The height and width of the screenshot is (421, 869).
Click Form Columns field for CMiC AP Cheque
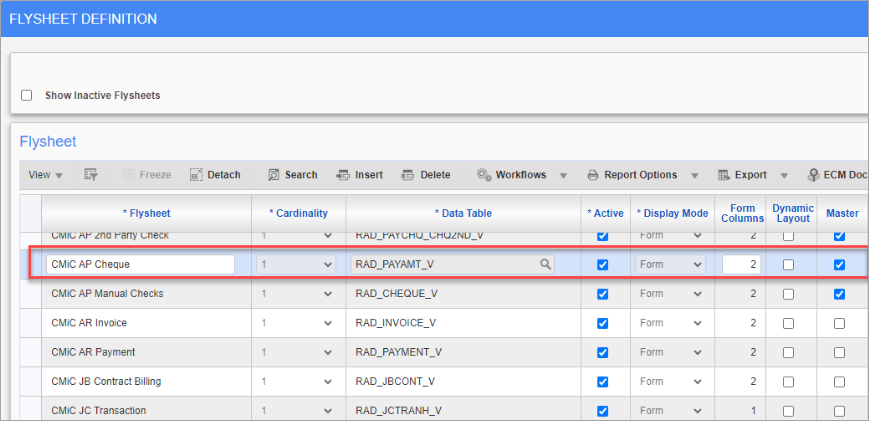pyautogui.click(x=741, y=265)
